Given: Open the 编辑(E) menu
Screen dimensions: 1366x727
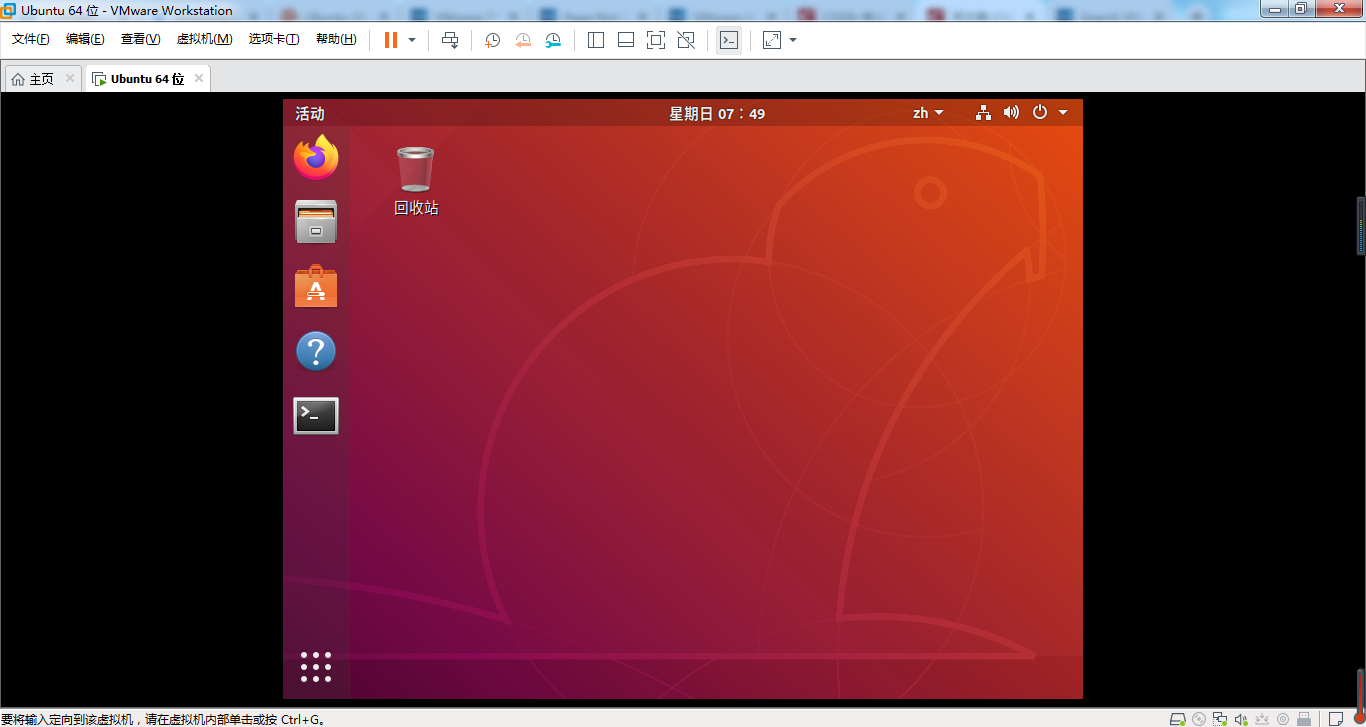Looking at the screenshot, I should (85, 39).
